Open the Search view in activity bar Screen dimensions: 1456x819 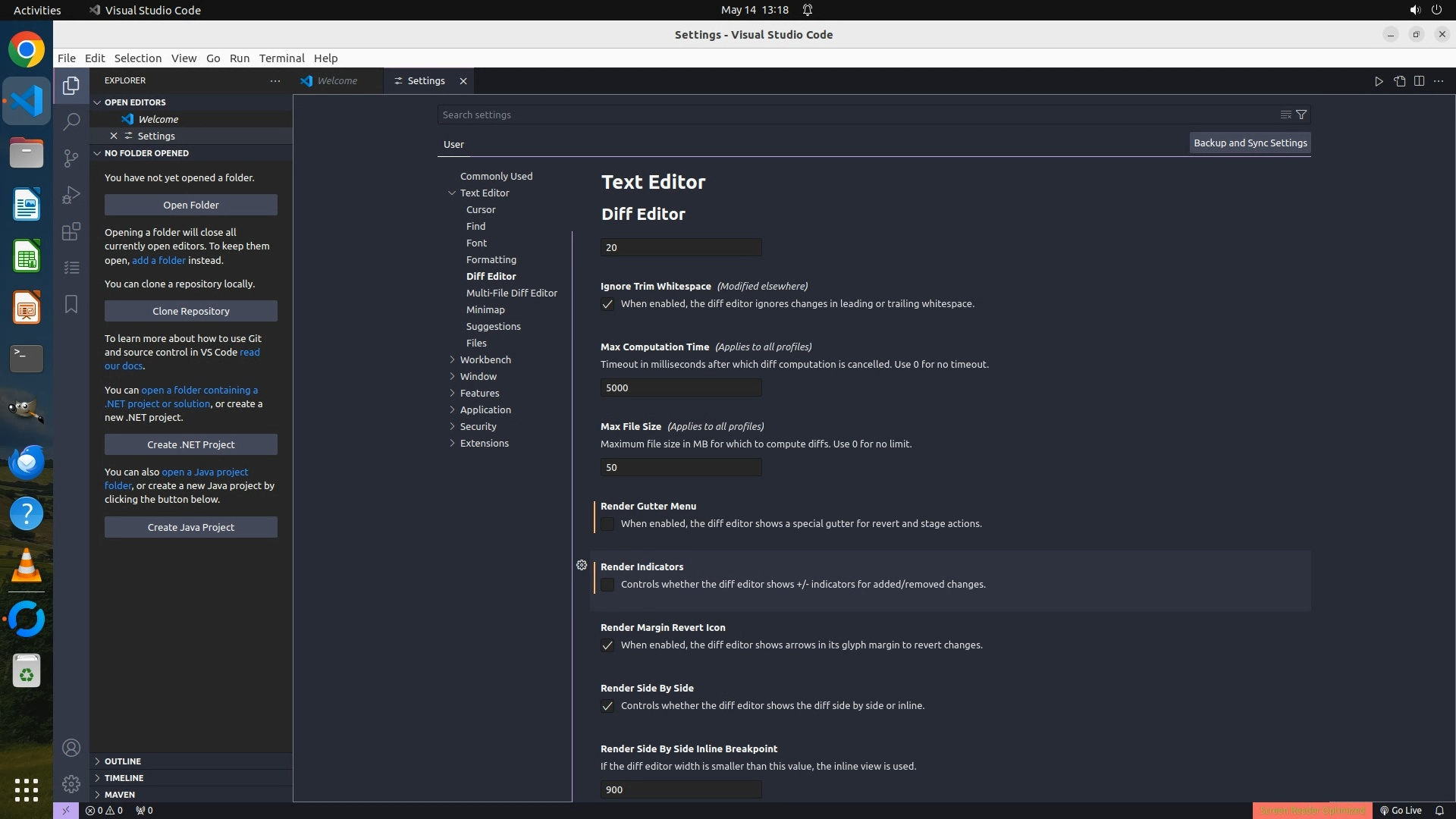(x=71, y=121)
